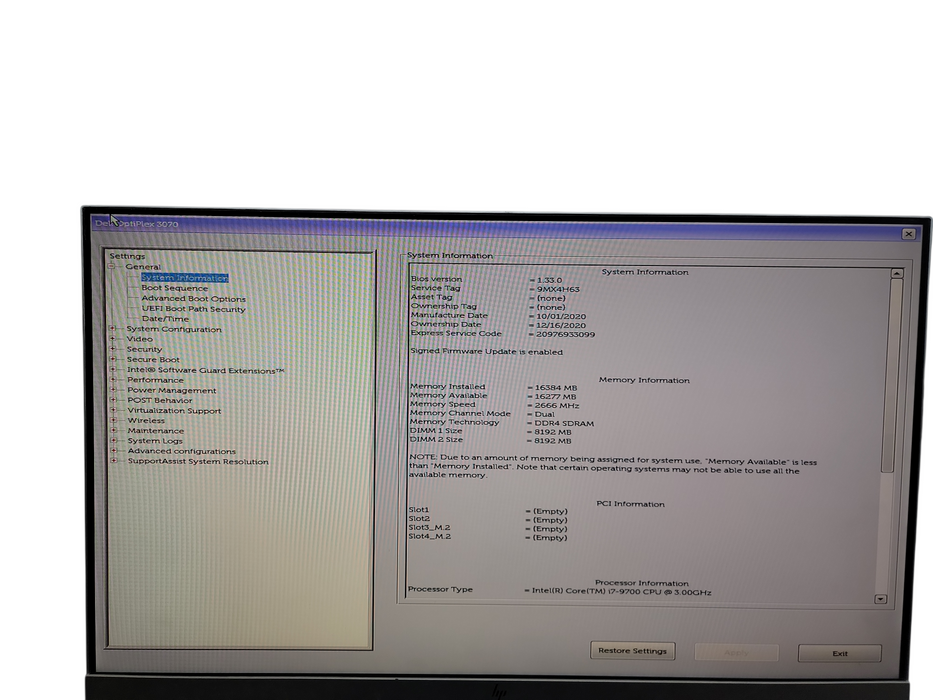The width and height of the screenshot is (933, 700).
Task: Click the Signed Firmware Update text
Action: click(x=486, y=351)
